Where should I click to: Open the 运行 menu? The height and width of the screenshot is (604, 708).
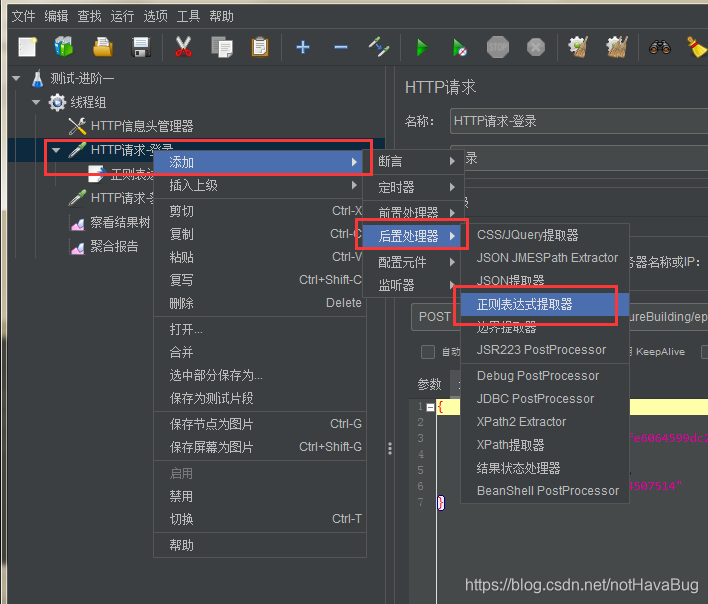pos(122,16)
